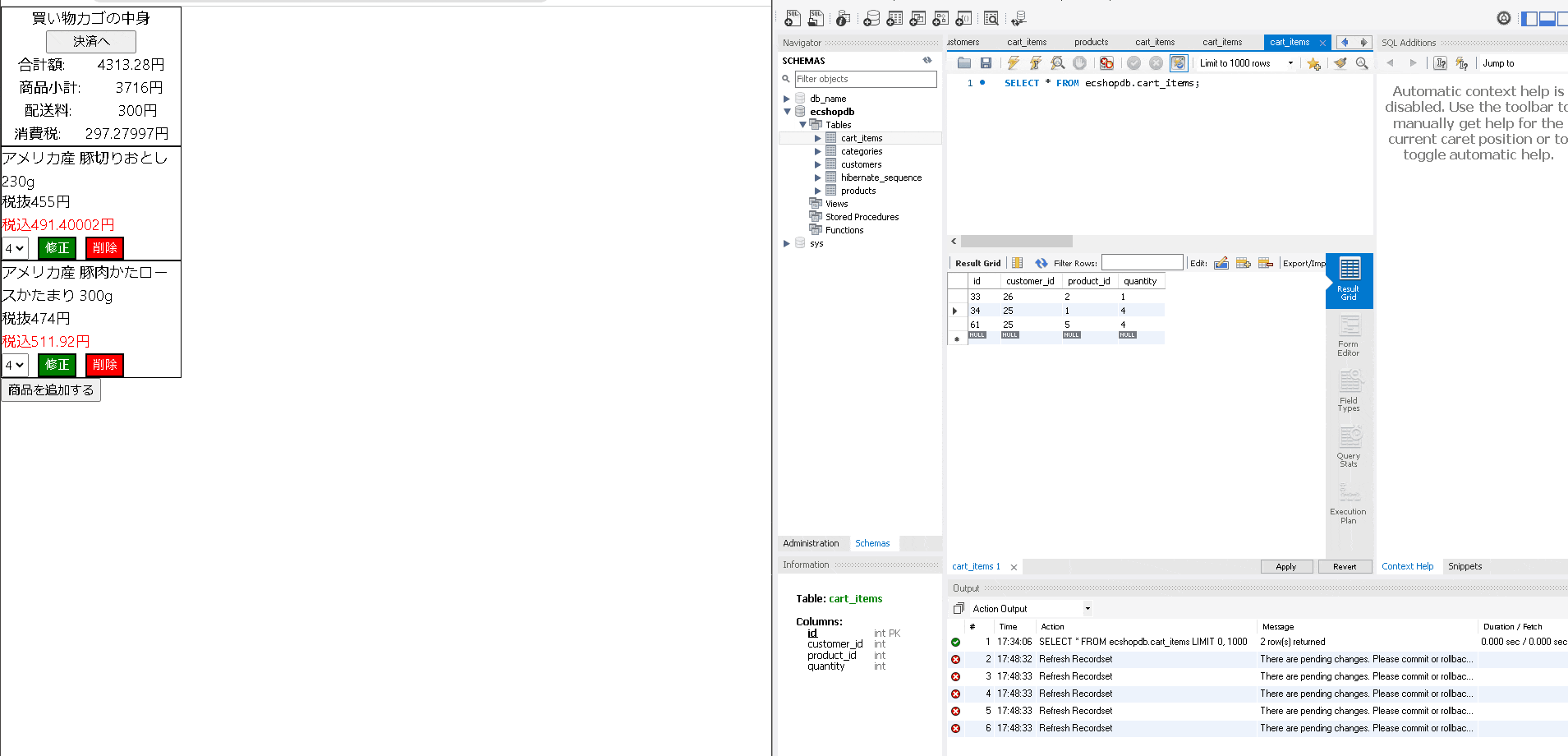Open Workbench preferences gear icon

(x=1504, y=18)
